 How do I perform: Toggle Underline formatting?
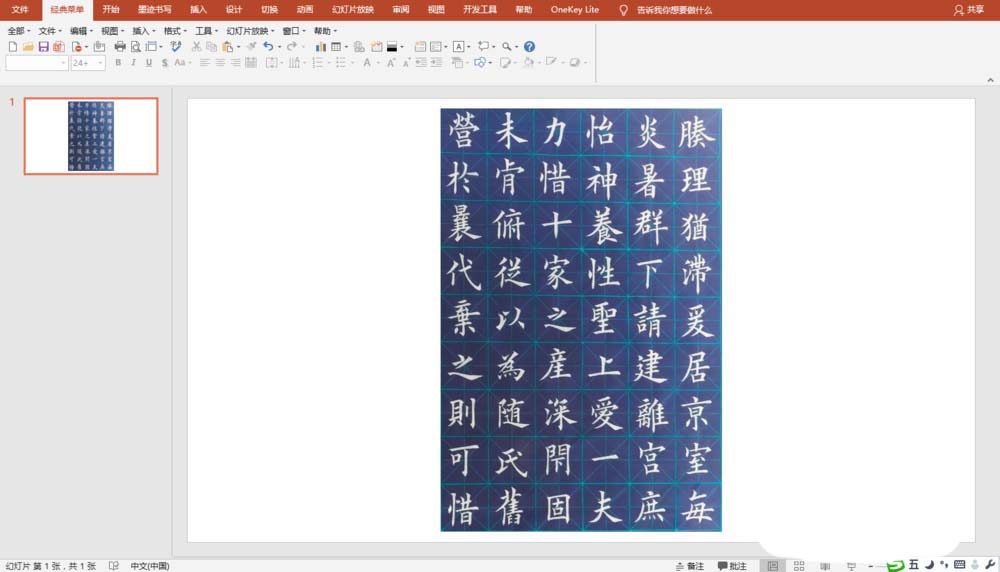click(149, 62)
